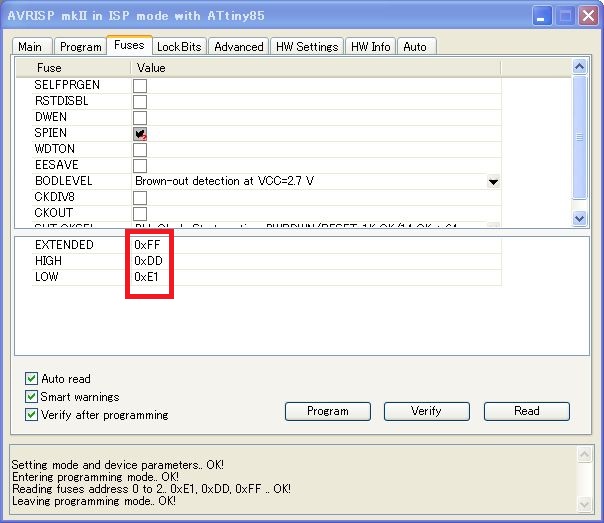Image resolution: width=604 pixels, height=523 pixels.
Task: Open the Auto tab
Action: coord(416,47)
